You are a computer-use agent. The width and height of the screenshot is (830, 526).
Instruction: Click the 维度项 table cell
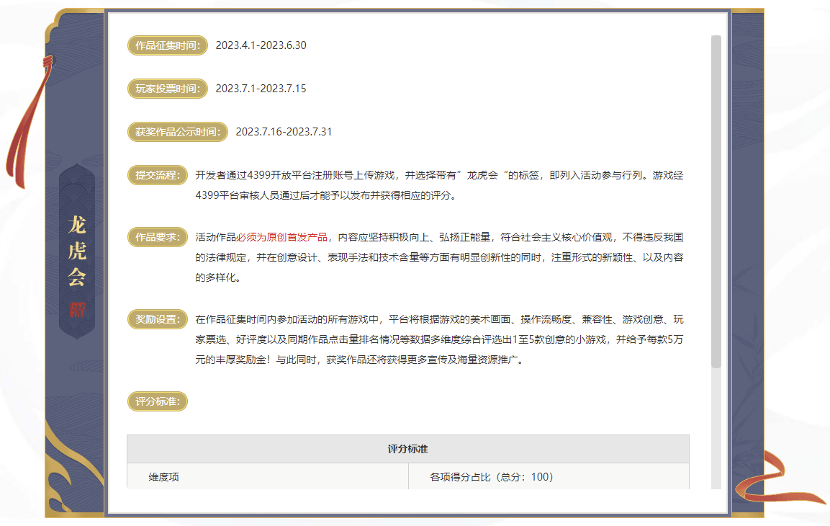(x=268, y=476)
